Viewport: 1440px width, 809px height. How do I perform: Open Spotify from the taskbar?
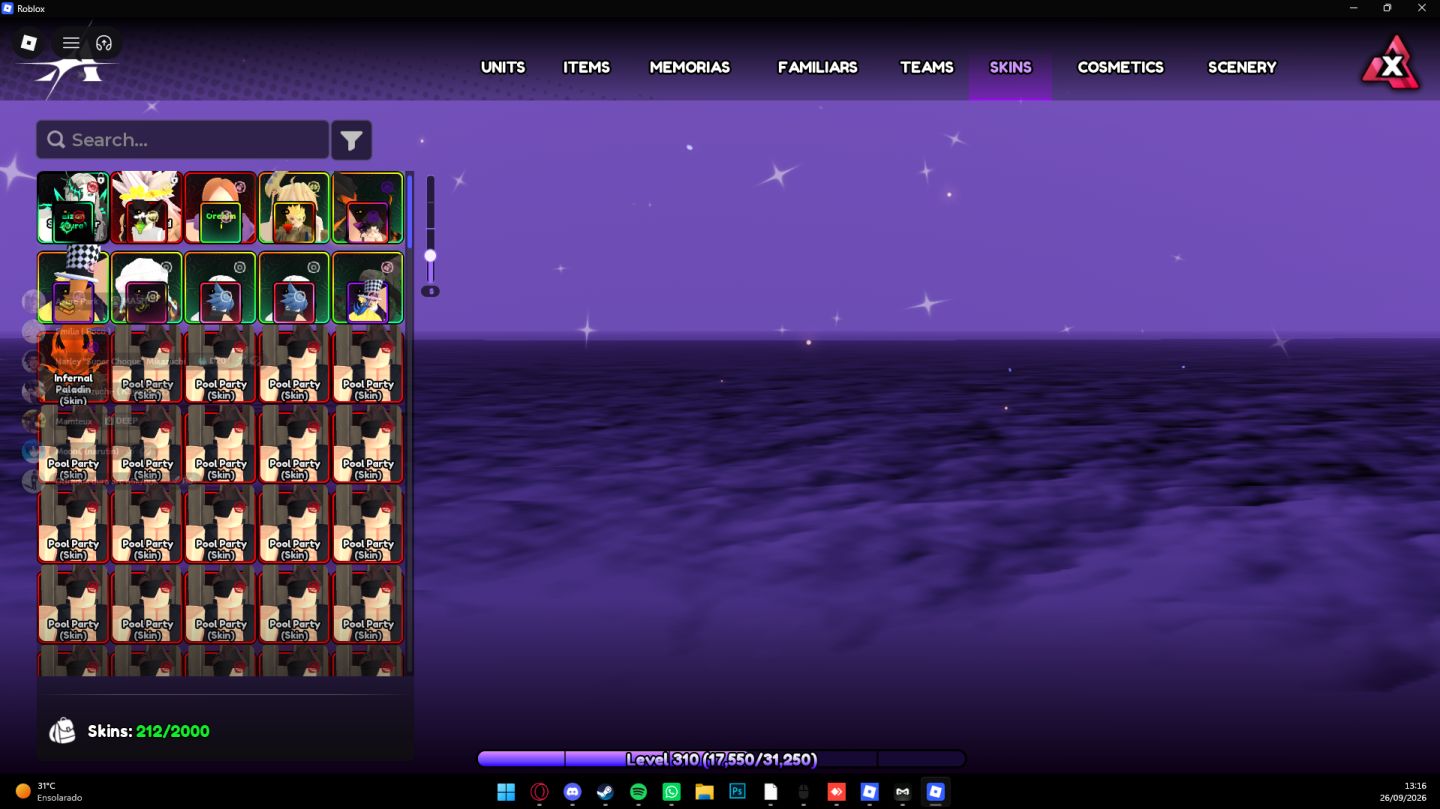point(638,792)
